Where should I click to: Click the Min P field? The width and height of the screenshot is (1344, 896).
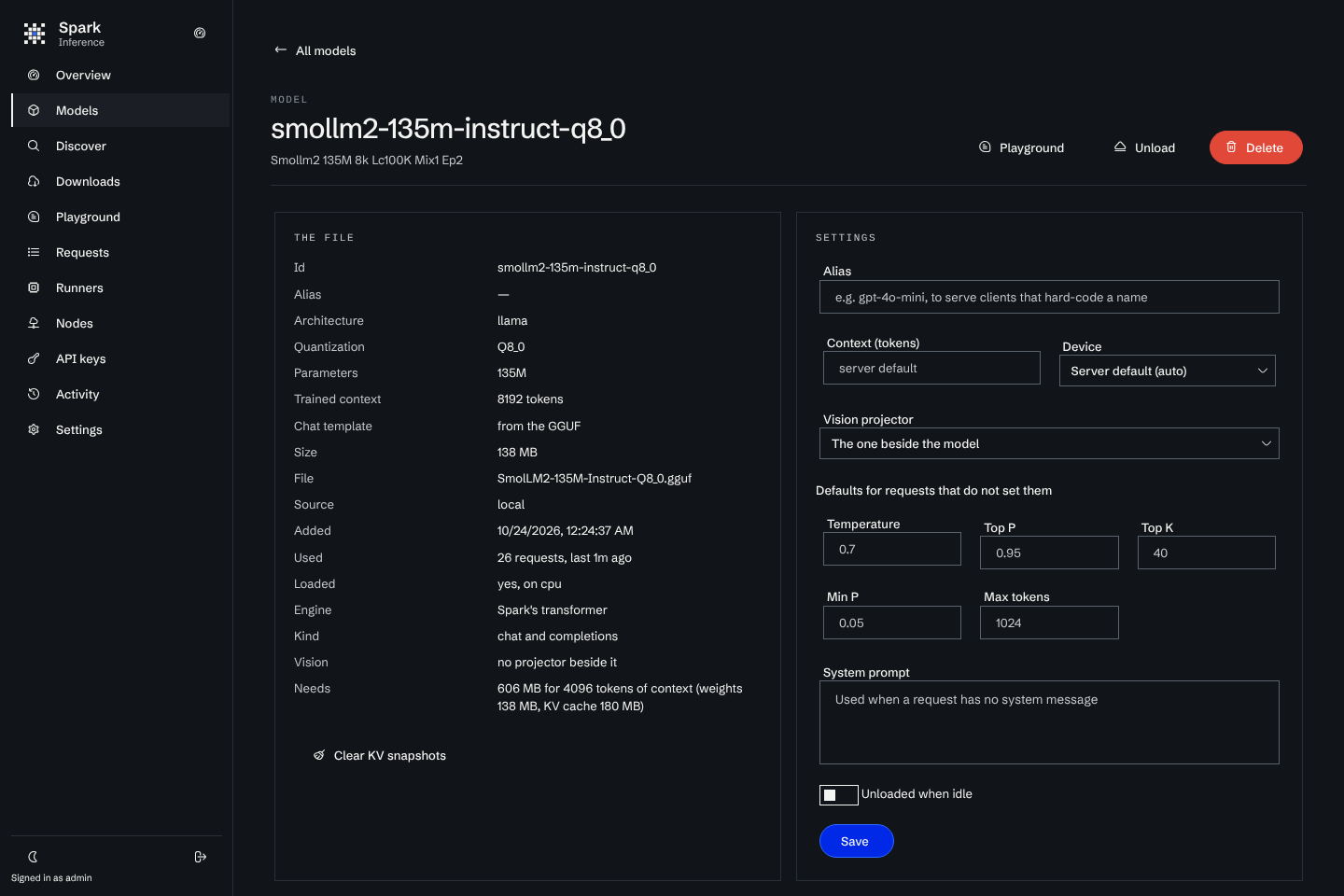pyautogui.click(x=892, y=623)
